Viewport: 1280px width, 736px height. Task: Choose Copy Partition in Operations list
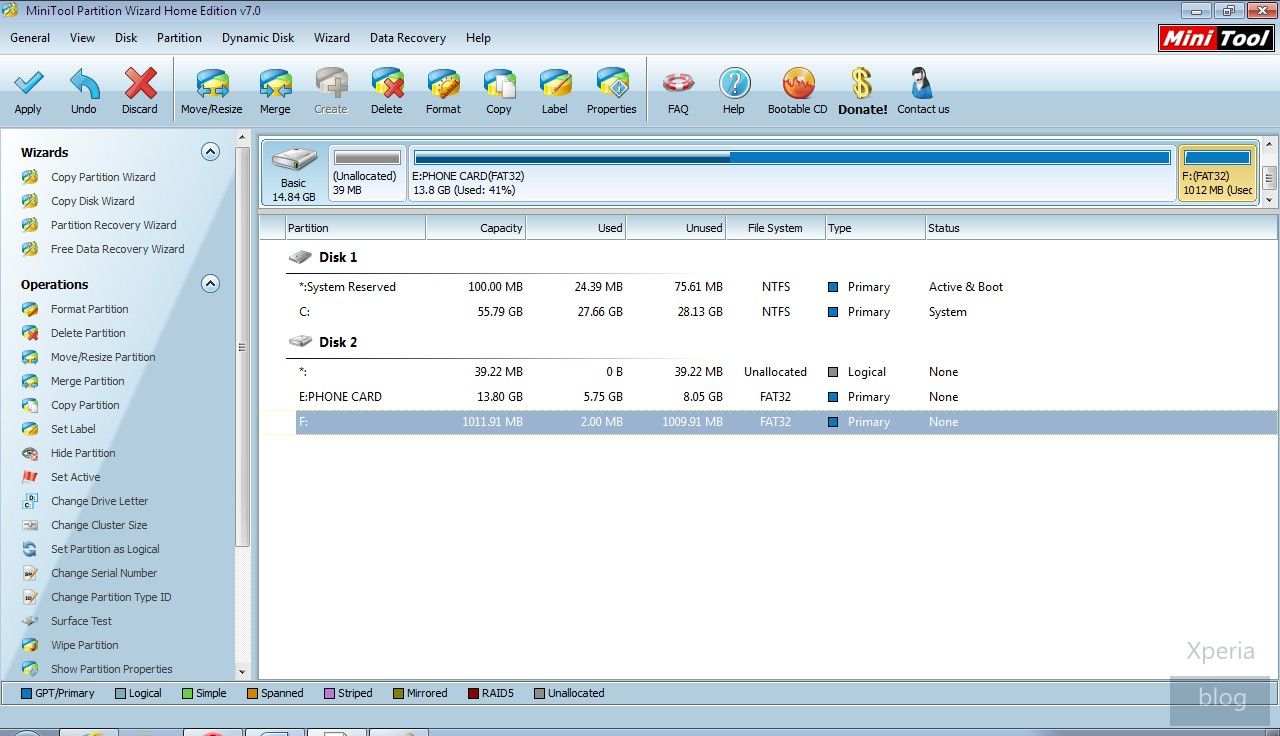click(x=85, y=405)
